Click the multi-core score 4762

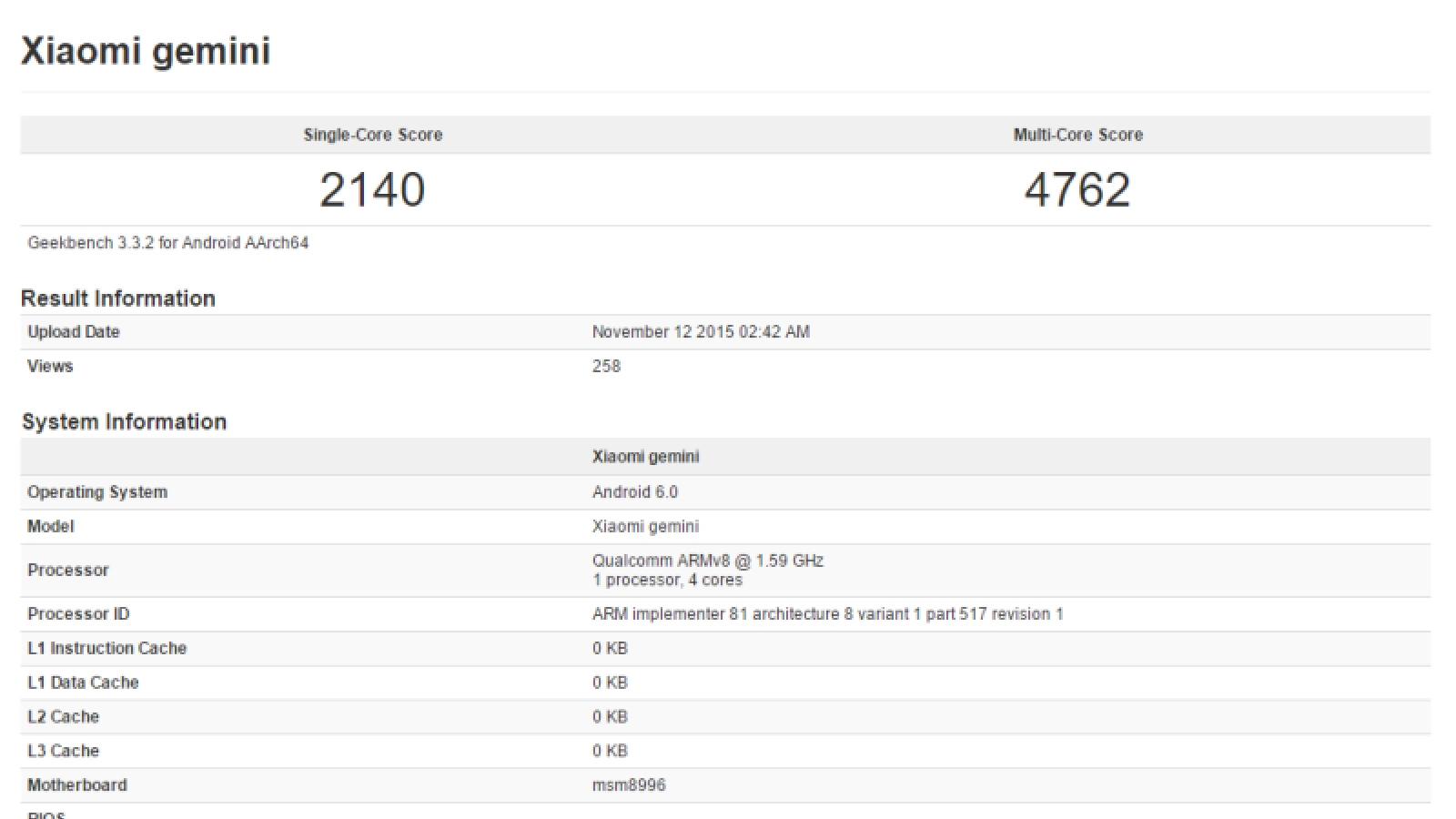[1077, 189]
